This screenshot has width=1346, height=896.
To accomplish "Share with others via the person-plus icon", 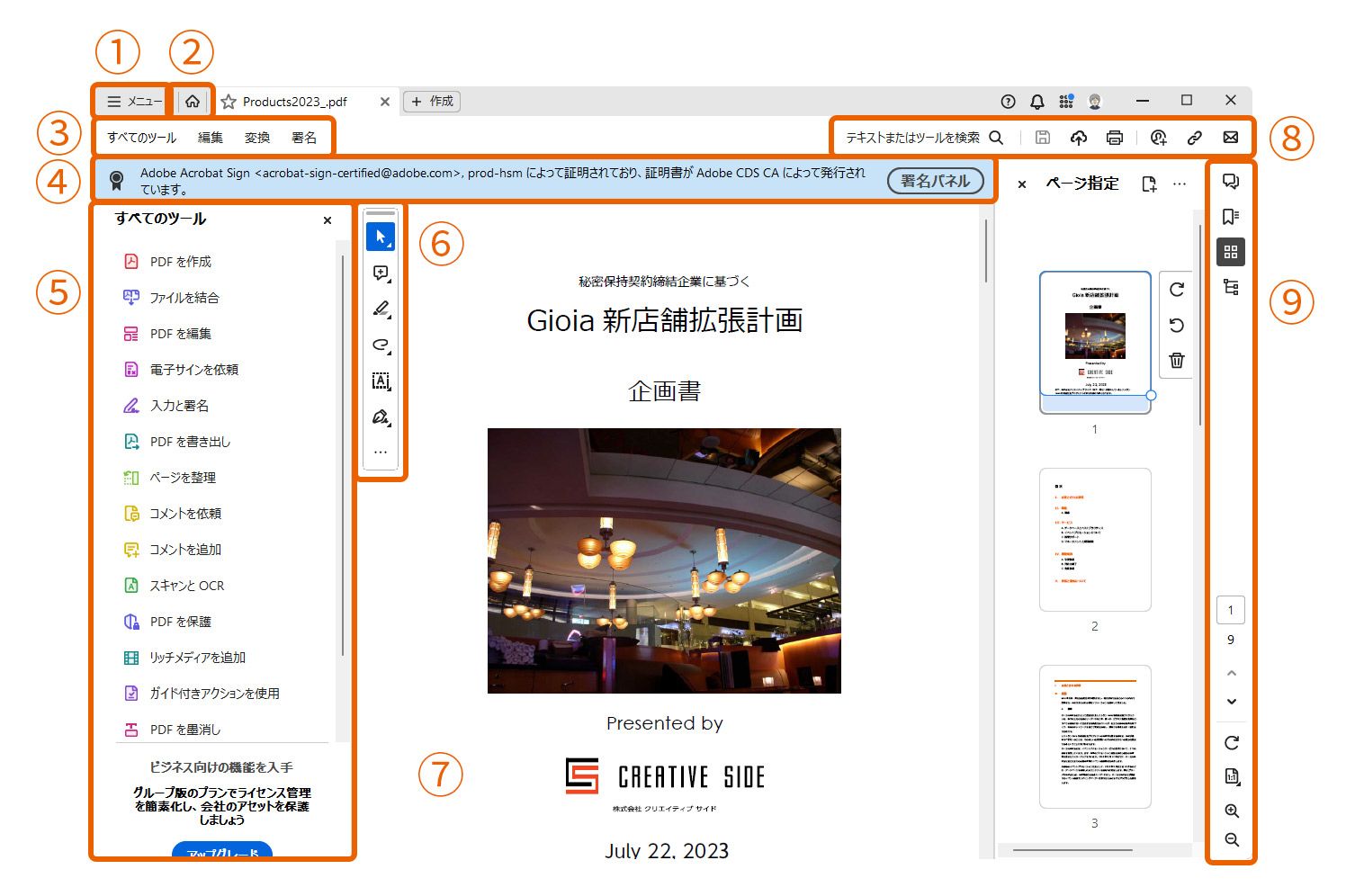I will [1159, 138].
